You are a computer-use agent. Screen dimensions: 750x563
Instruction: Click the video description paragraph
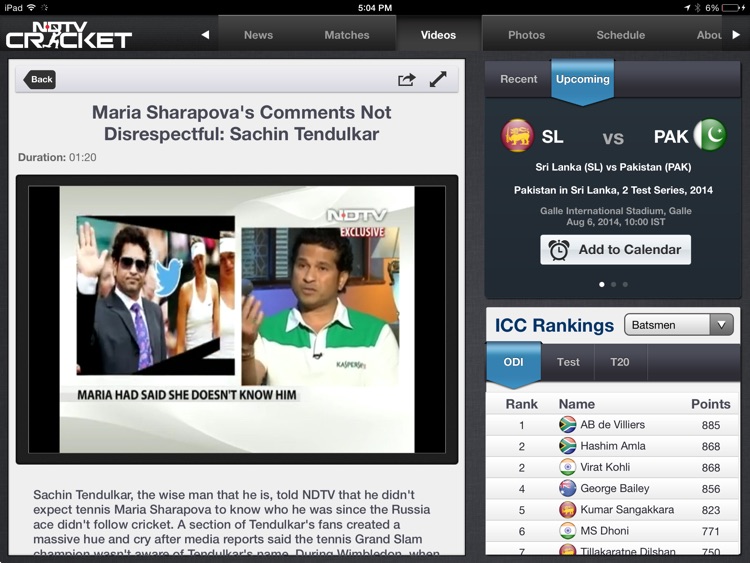[x=236, y=523]
